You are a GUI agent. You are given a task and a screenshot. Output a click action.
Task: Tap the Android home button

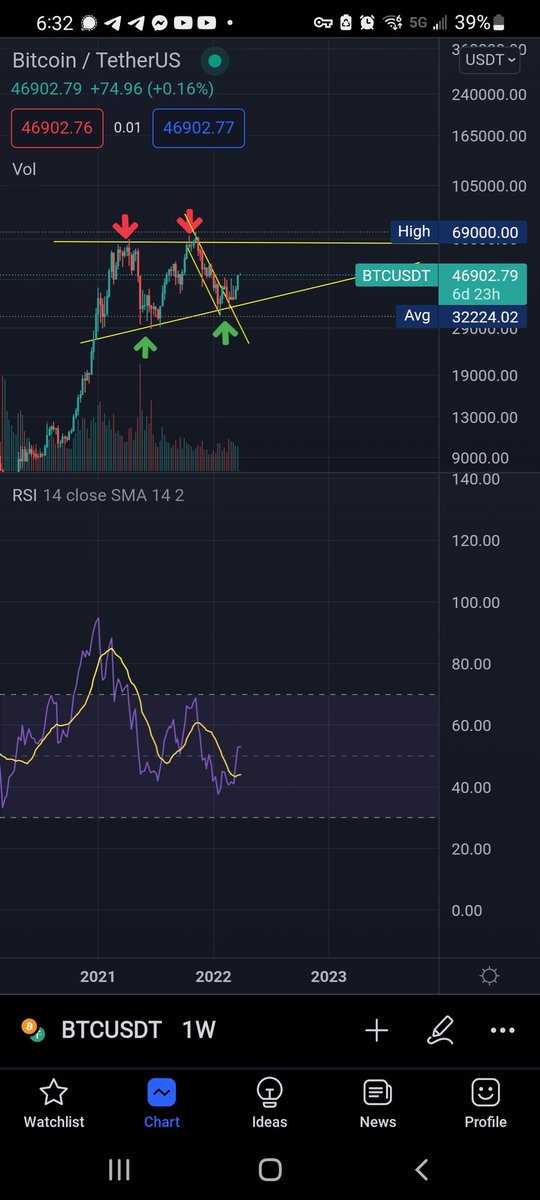coord(270,1170)
